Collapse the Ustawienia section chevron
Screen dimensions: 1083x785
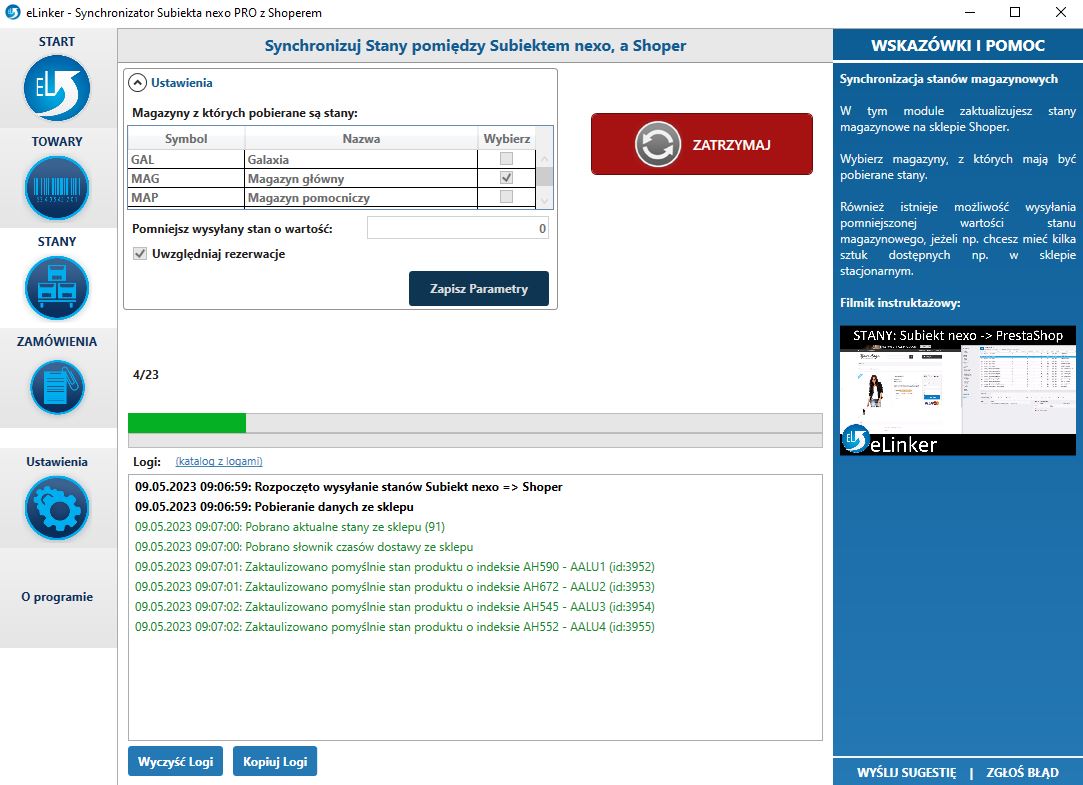(138, 83)
